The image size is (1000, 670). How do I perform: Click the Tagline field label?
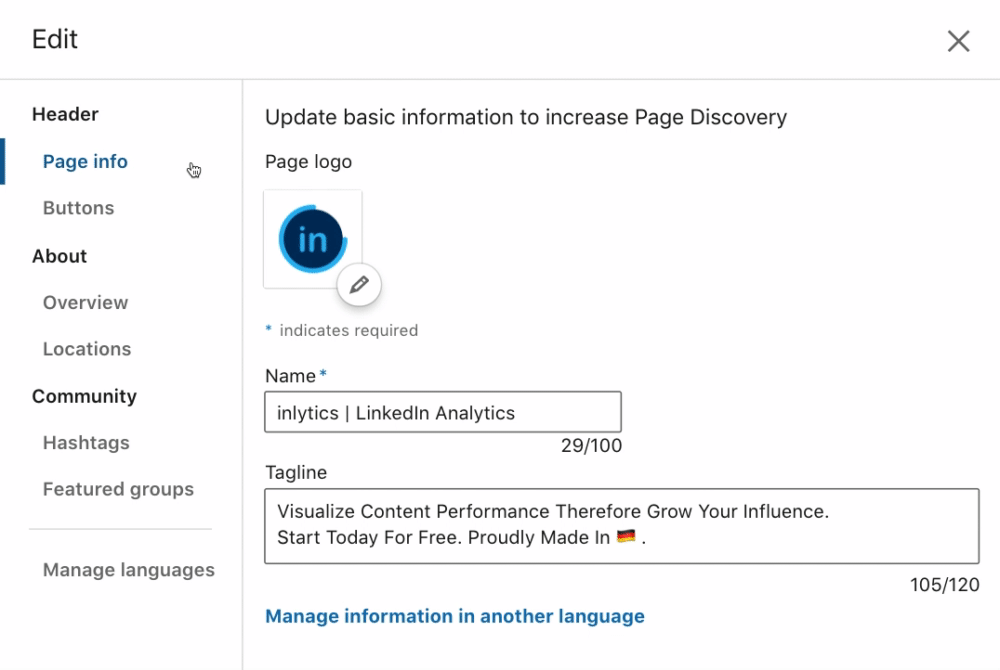[x=296, y=472]
